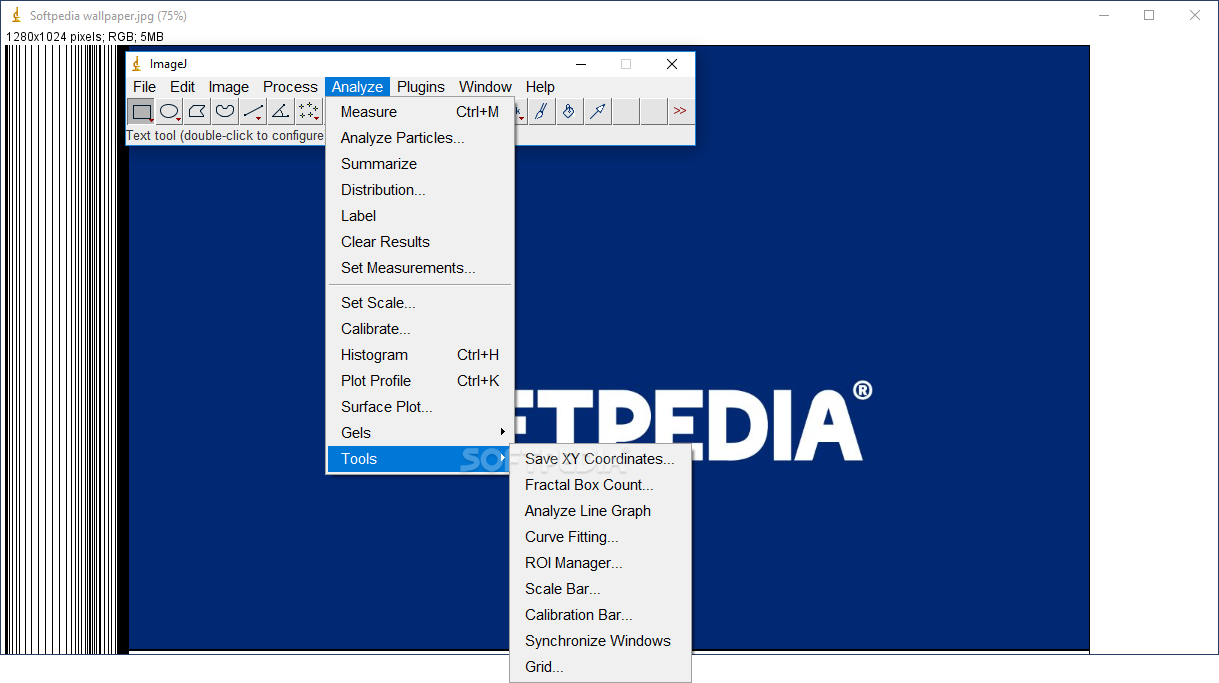The height and width of the screenshot is (683, 1219).
Task: Open ROI Manager...
Action: pyautogui.click(x=600, y=563)
